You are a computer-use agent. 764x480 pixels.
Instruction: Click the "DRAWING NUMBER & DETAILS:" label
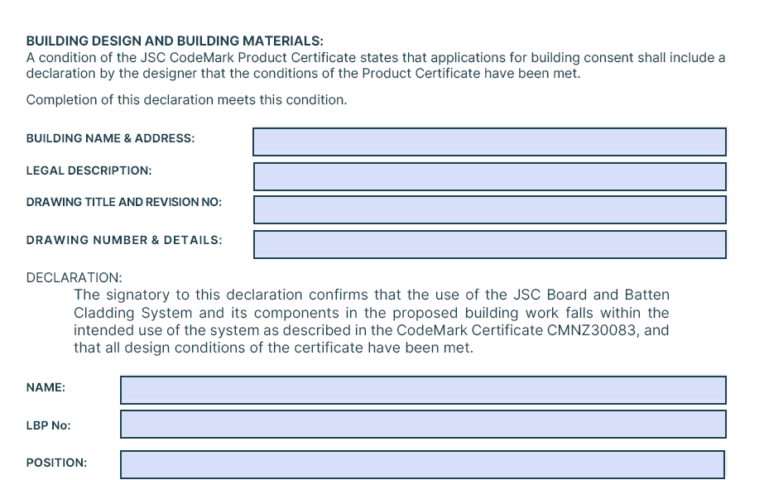124,240
